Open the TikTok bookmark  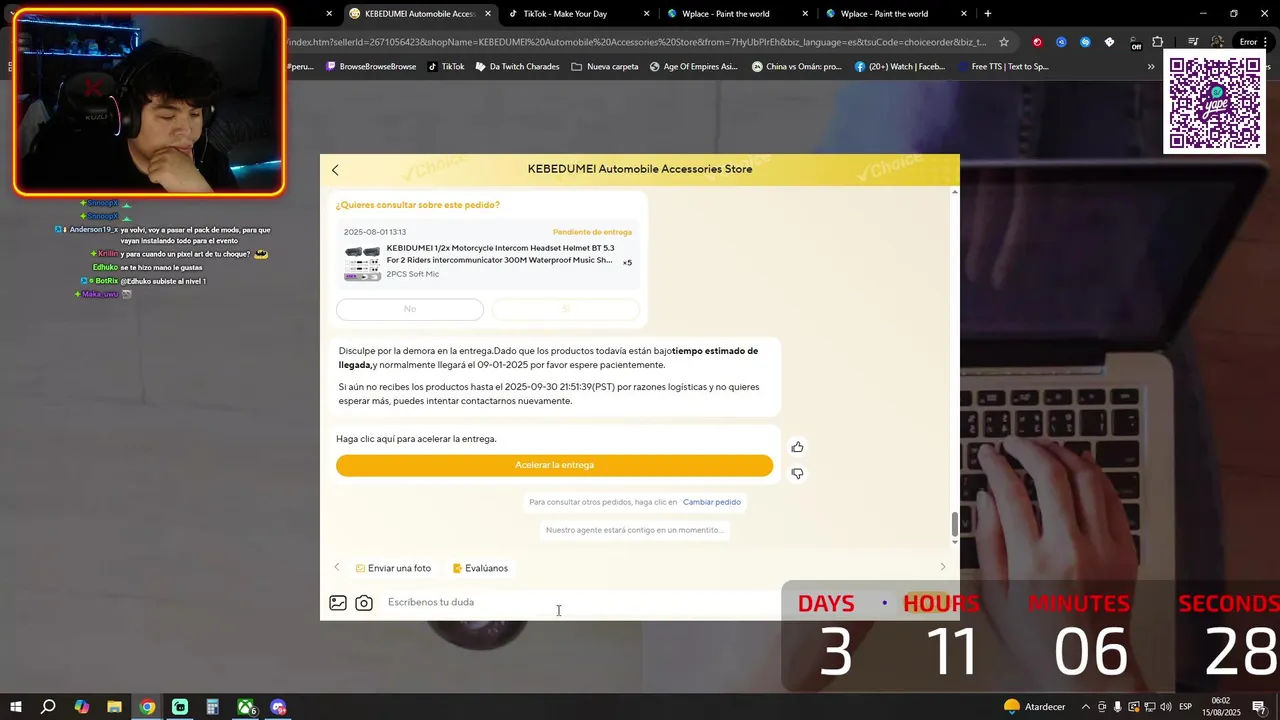pos(446,67)
